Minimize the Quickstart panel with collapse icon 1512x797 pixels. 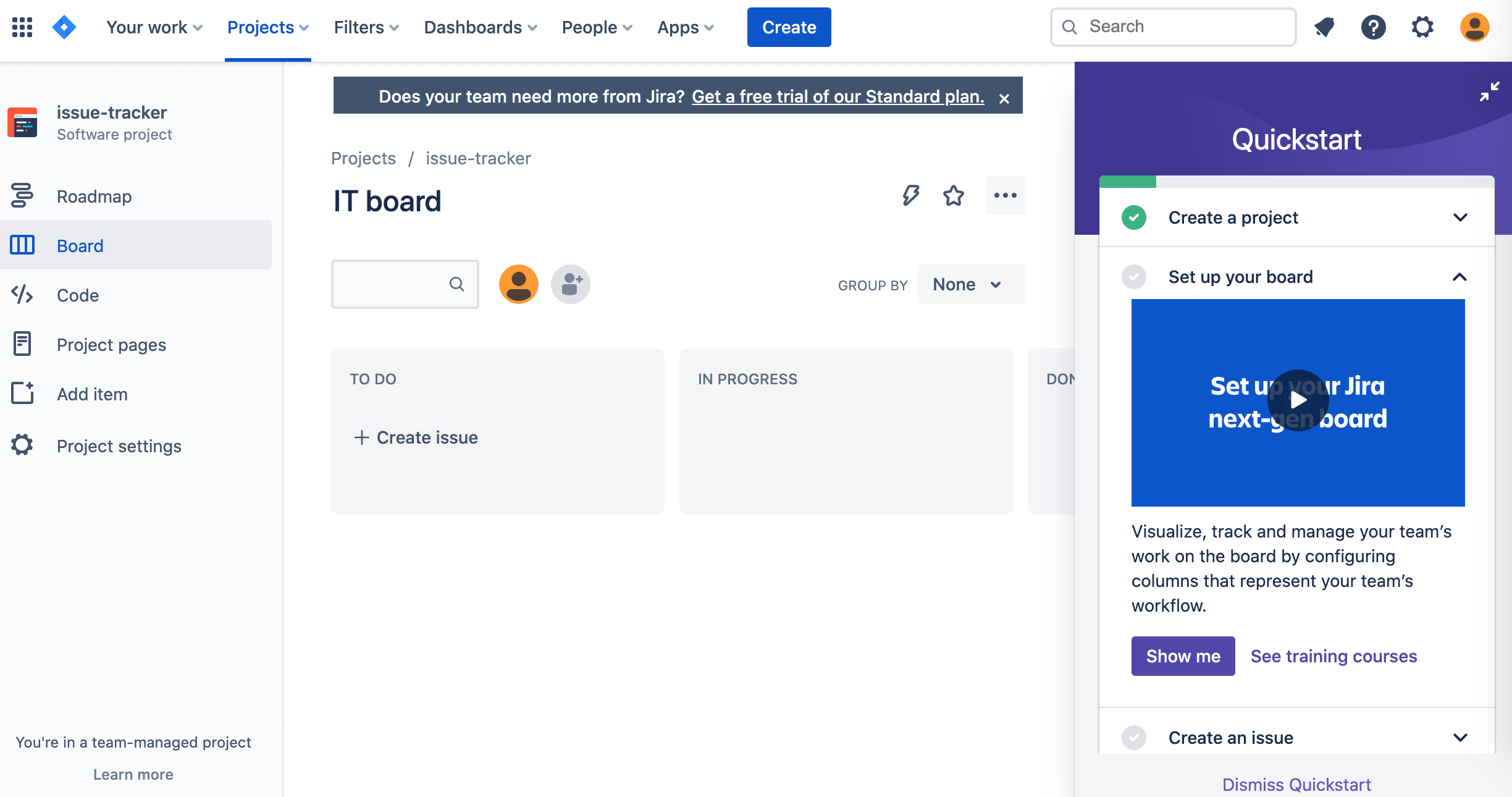pyautogui.click(x=1489, y=91)
